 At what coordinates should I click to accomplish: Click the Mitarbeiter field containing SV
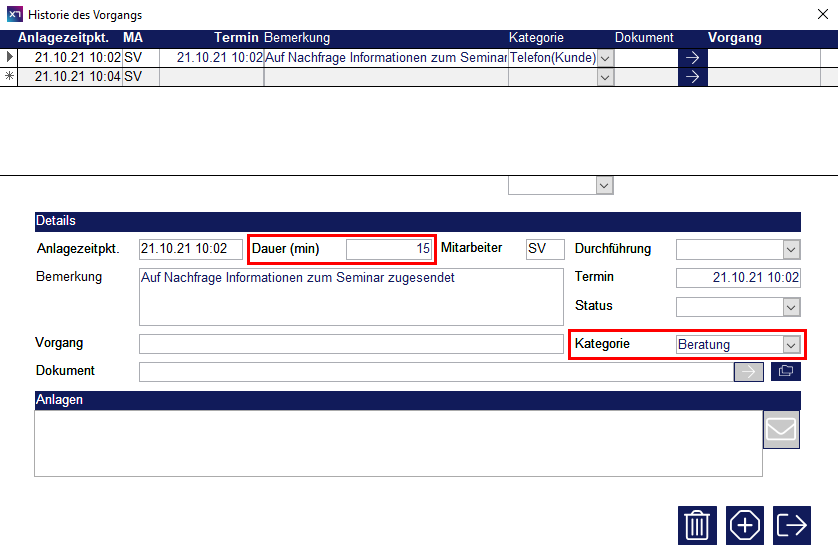545,249
